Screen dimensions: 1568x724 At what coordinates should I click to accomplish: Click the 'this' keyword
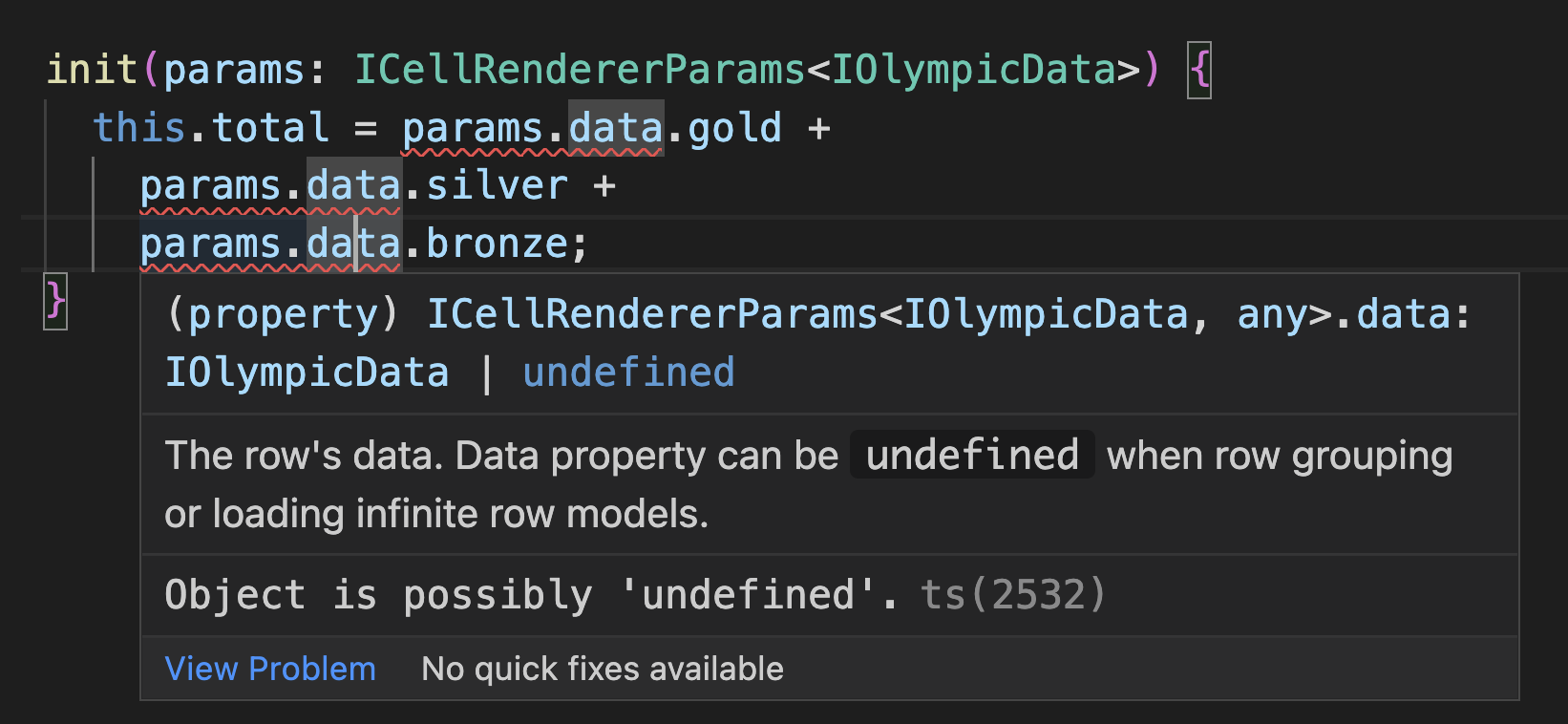point(138,127)
